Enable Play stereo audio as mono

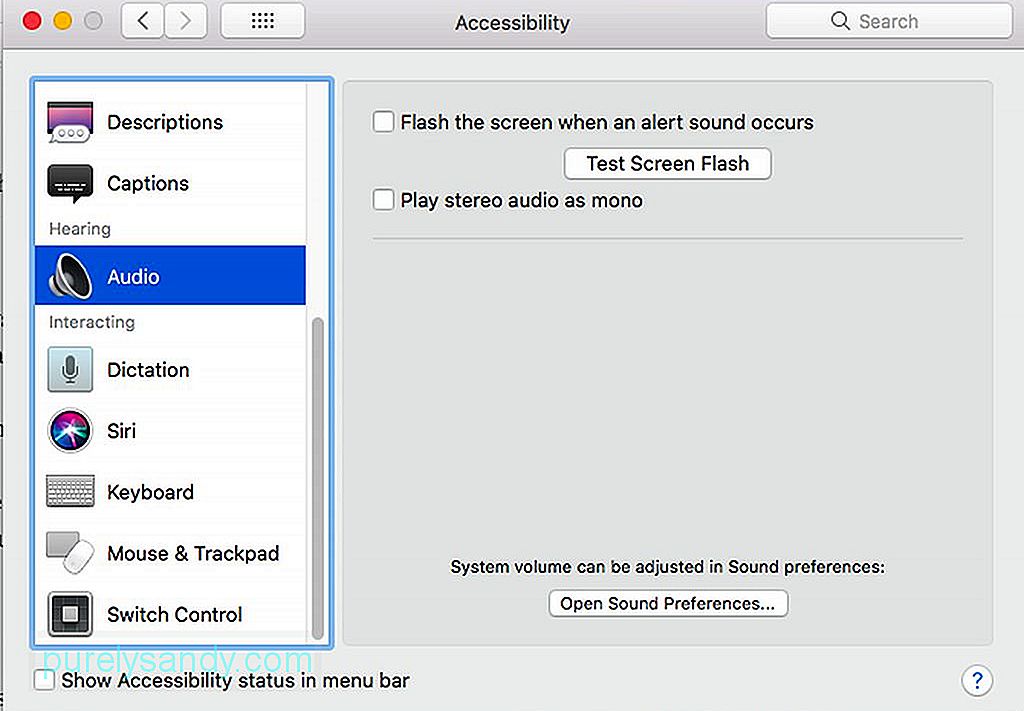pyautogui.click(x=383, y=200)
